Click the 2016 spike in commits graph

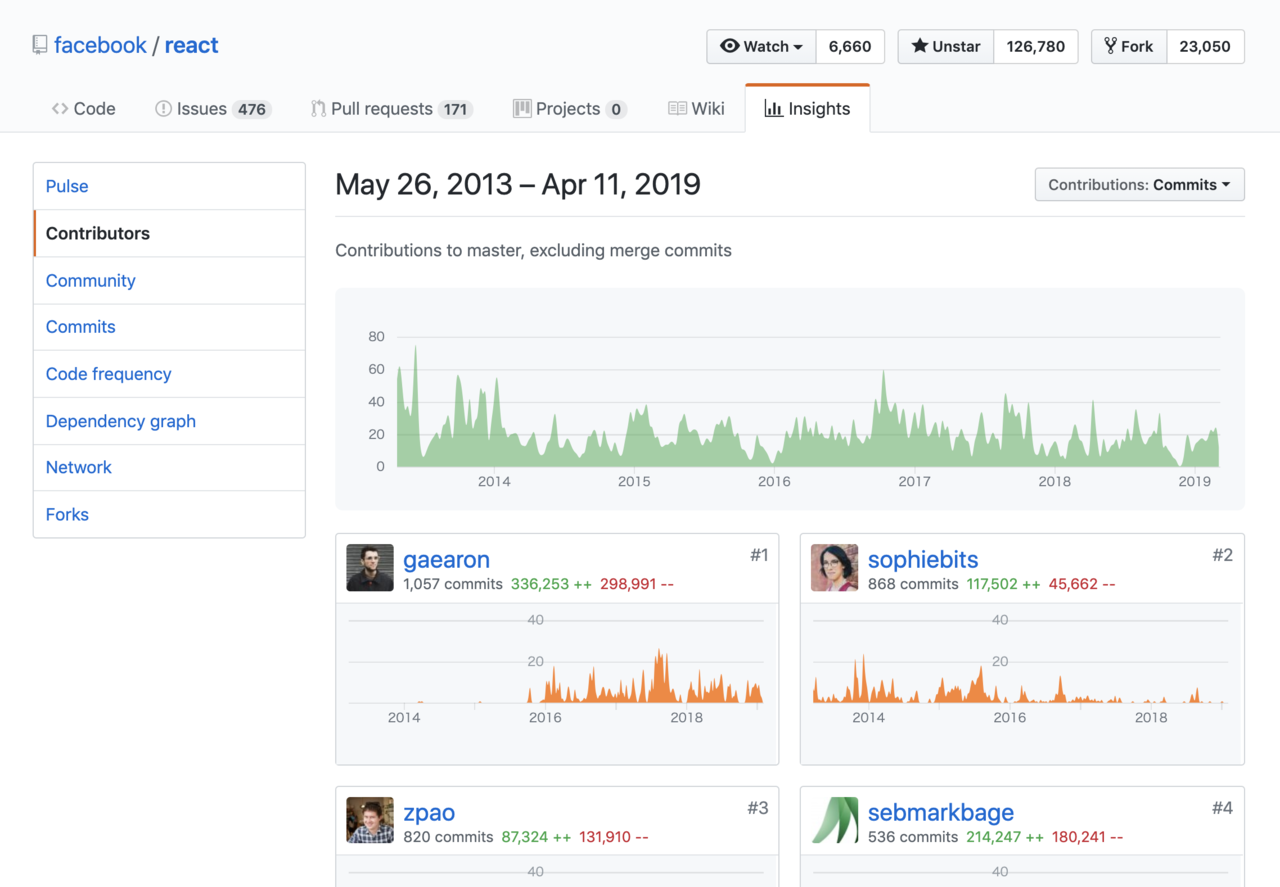pyautogui.click(x=883, y=380)
